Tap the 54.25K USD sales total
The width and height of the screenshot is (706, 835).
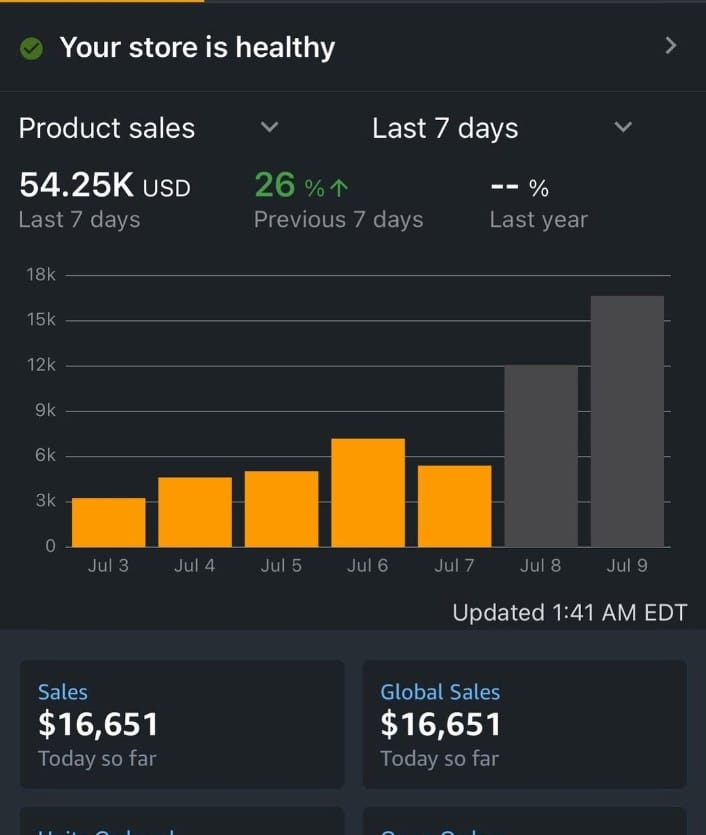point(104,185)
